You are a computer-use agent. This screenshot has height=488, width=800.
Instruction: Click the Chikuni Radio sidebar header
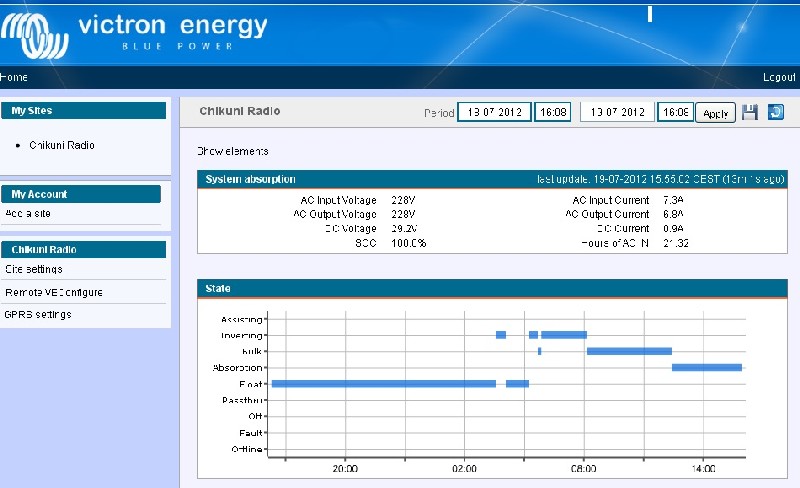tap(84, 249)
